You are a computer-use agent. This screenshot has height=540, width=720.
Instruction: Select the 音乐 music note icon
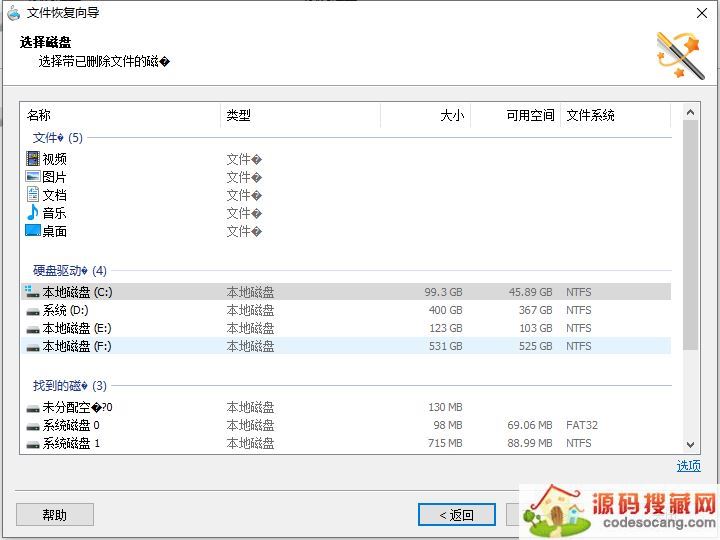33,213
